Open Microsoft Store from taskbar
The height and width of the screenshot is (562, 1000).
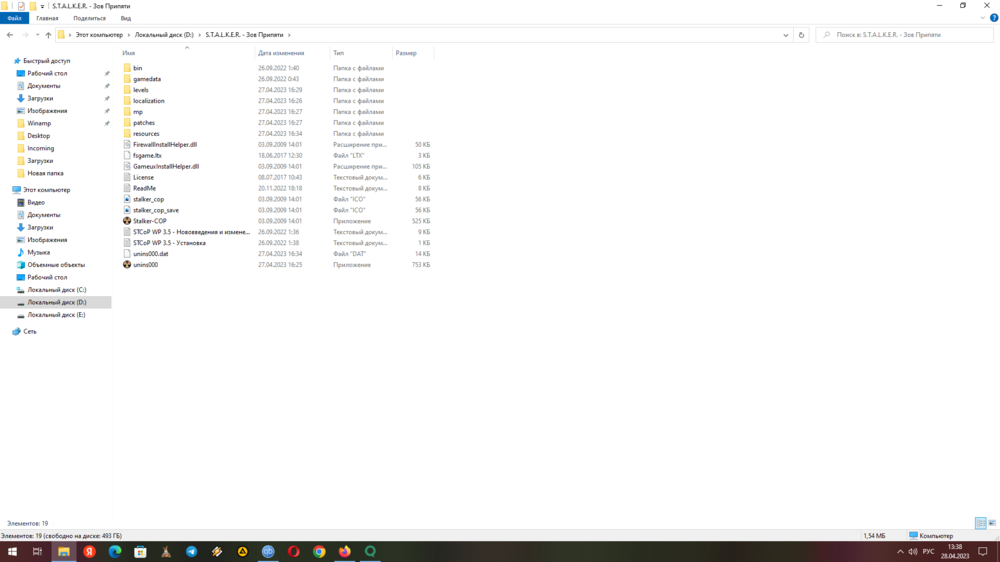[140, 552]
